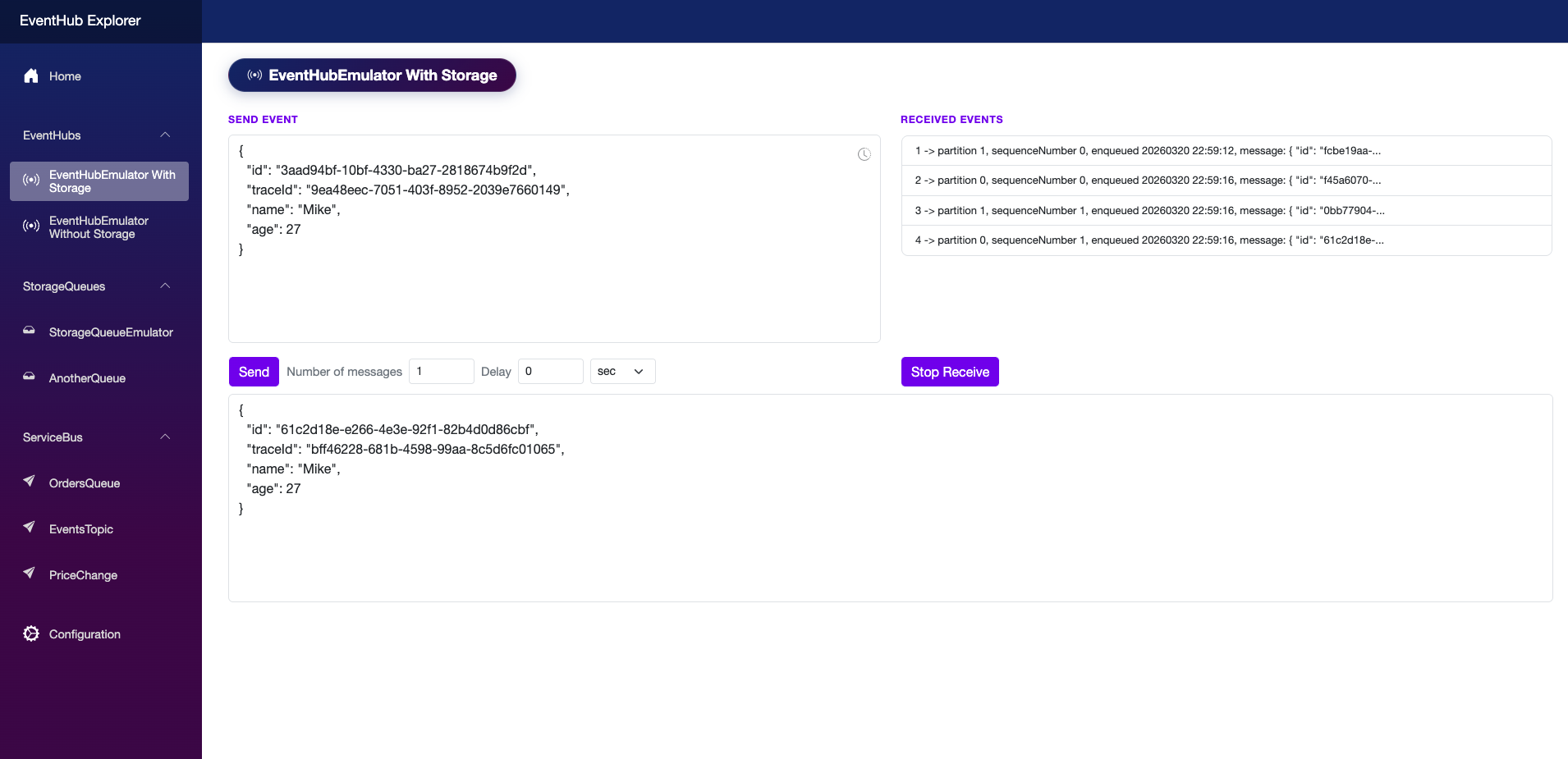Open the history clock icon in send editor

pos(864,154)
